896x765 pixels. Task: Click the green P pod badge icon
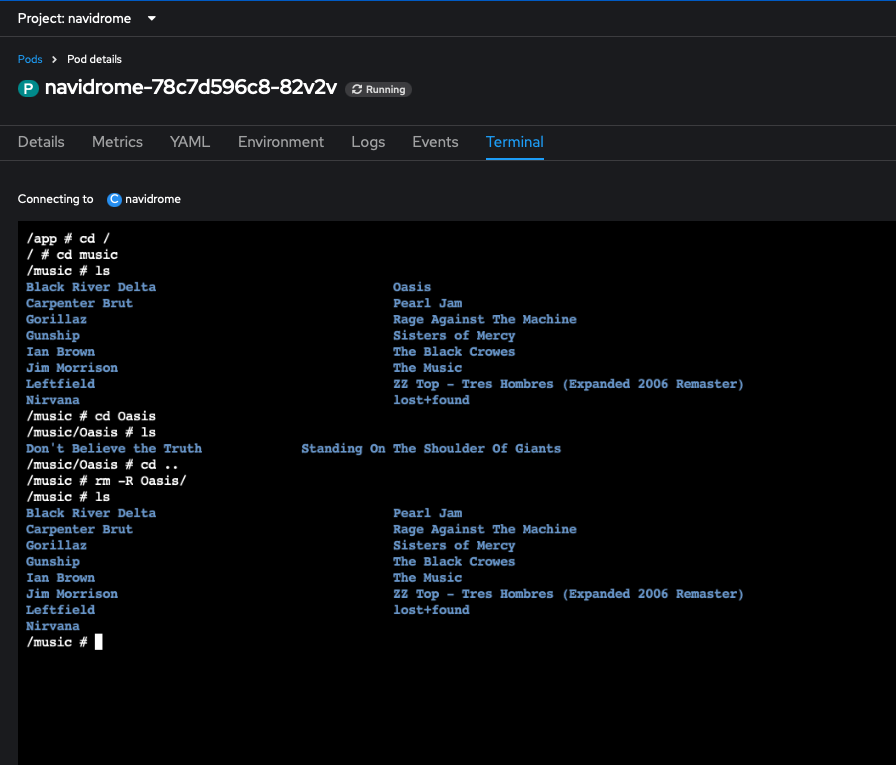(x=28, y=89)
